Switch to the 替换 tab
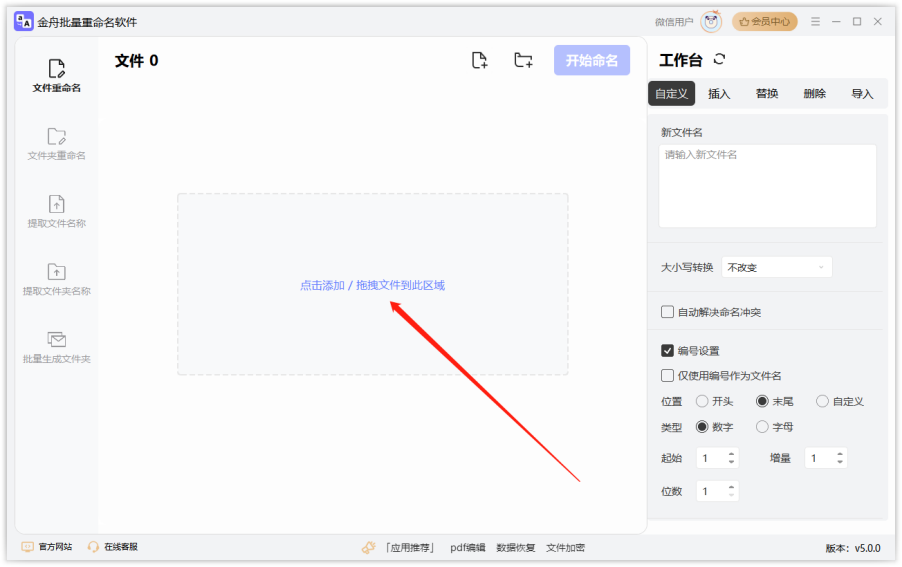The image size is (902, 567). [767, 94]
